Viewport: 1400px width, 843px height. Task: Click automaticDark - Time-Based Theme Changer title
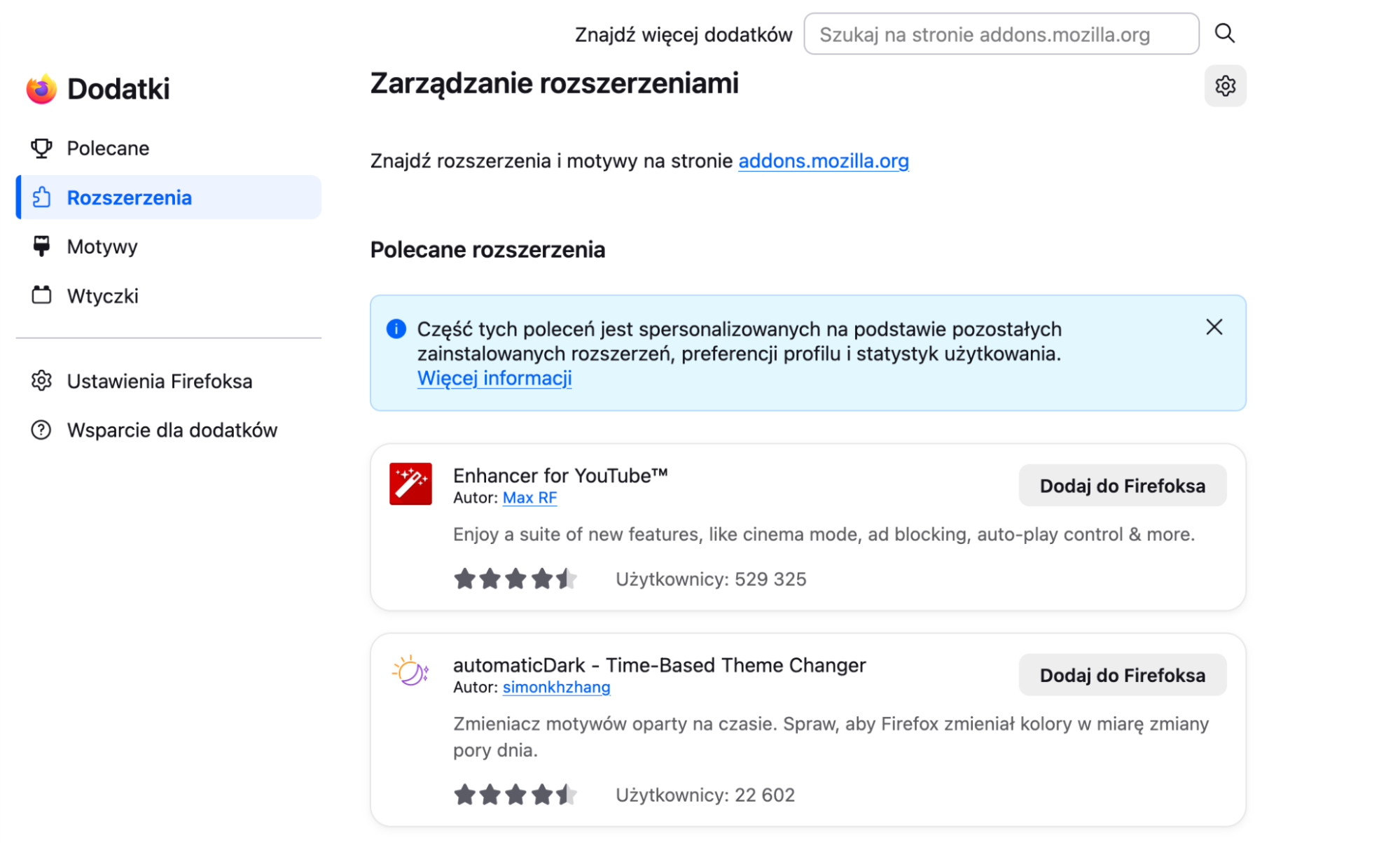659,665
